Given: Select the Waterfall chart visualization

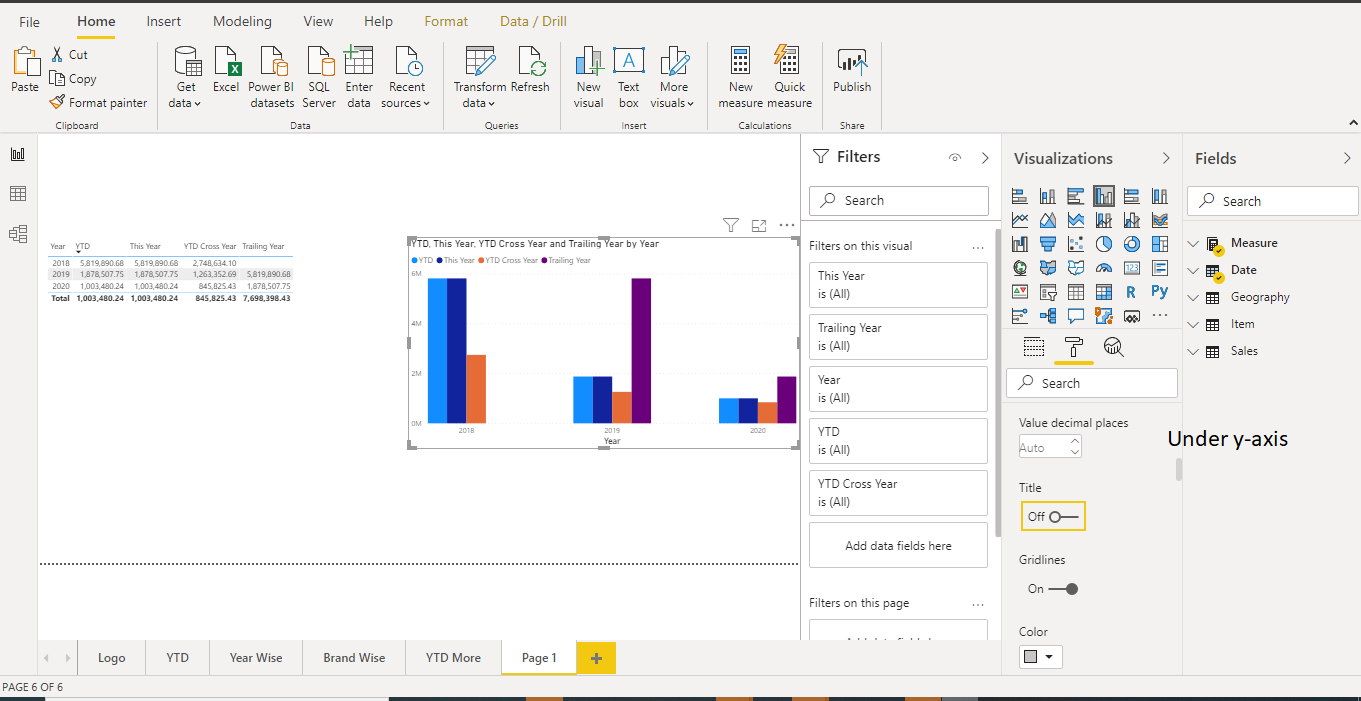Looking at the screenshot, I should [x=1020, y=244].
